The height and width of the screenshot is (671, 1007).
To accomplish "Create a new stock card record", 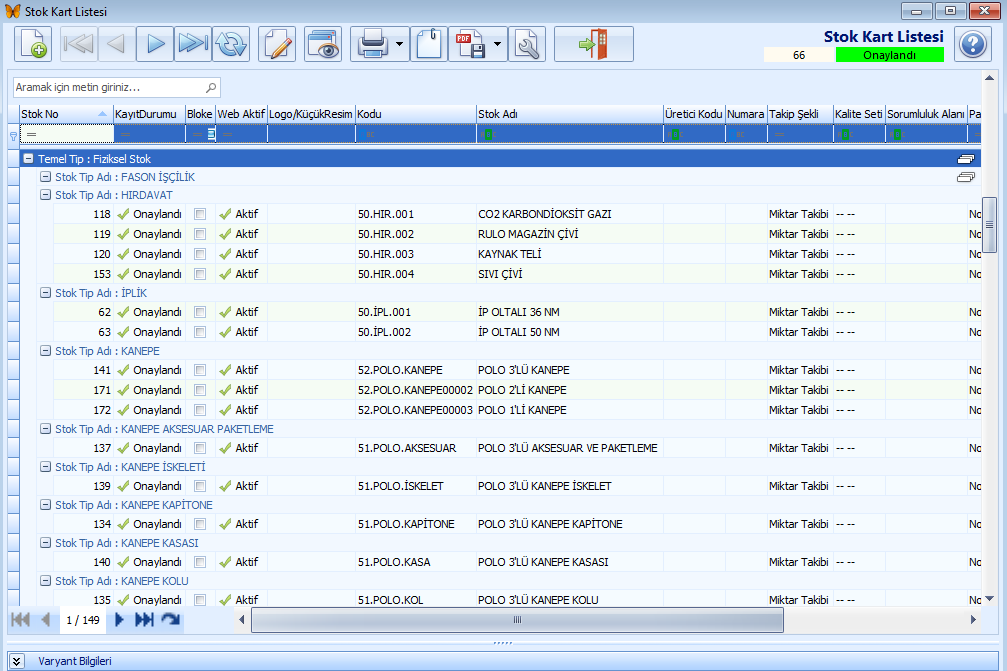I will [33, 44].
